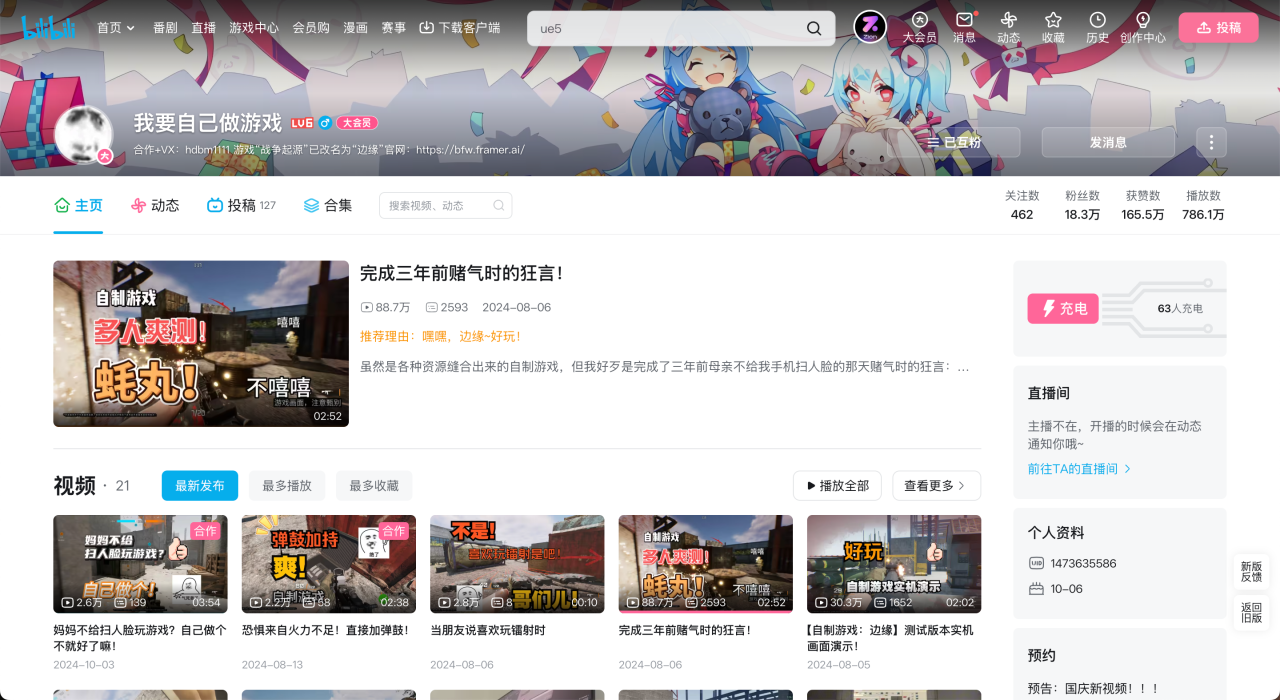Switch to the 合集 tab
Image resolution: width=1280 pixels, height=700 pixels.
[328, 205]
